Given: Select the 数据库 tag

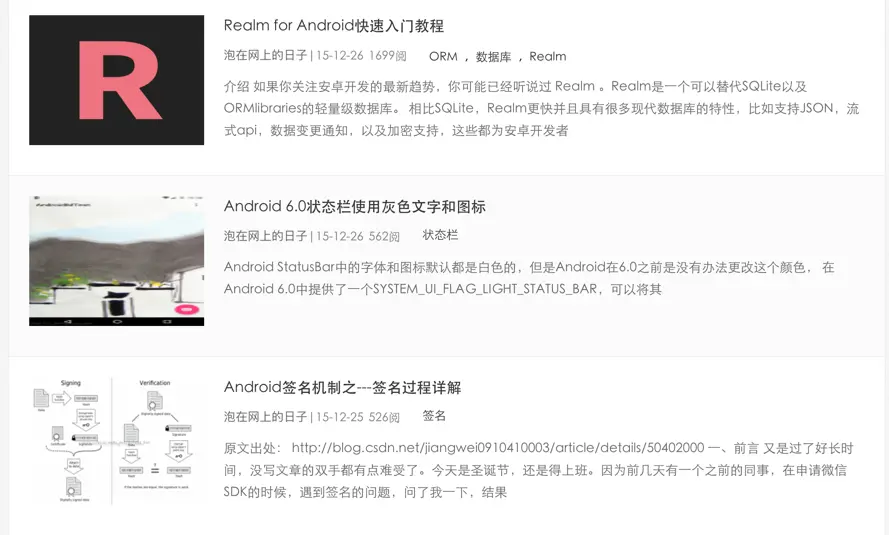Looking at the screenshot, I should pos(493,56).
